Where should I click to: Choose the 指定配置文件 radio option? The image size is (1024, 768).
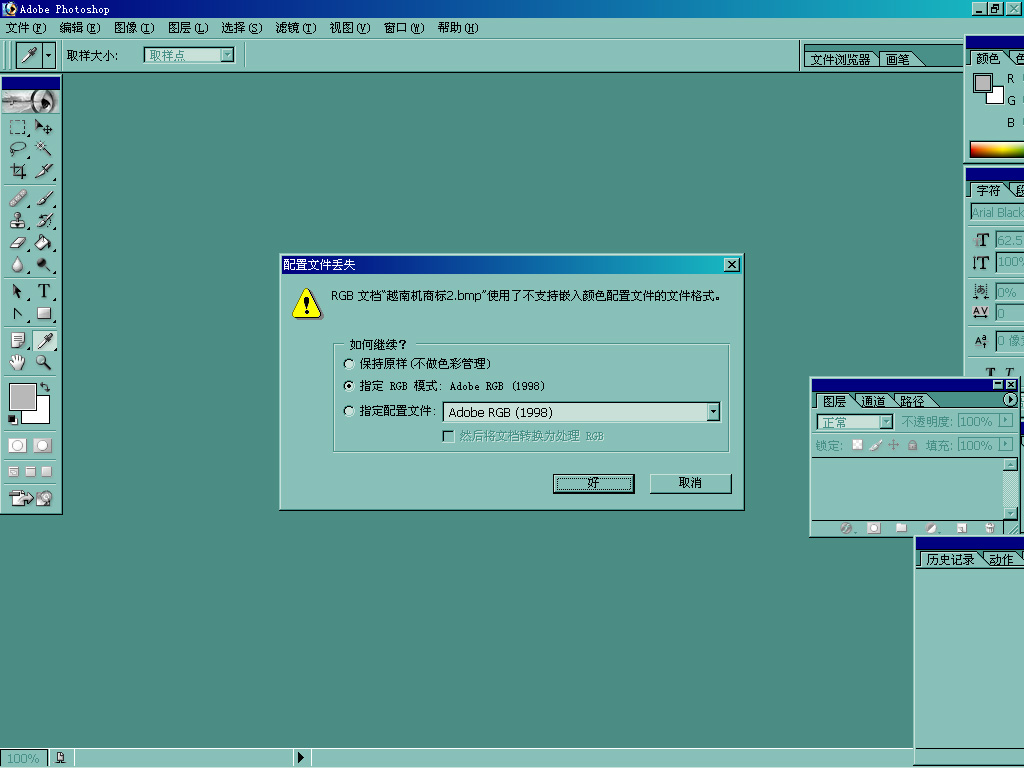[x=349, y=411]
